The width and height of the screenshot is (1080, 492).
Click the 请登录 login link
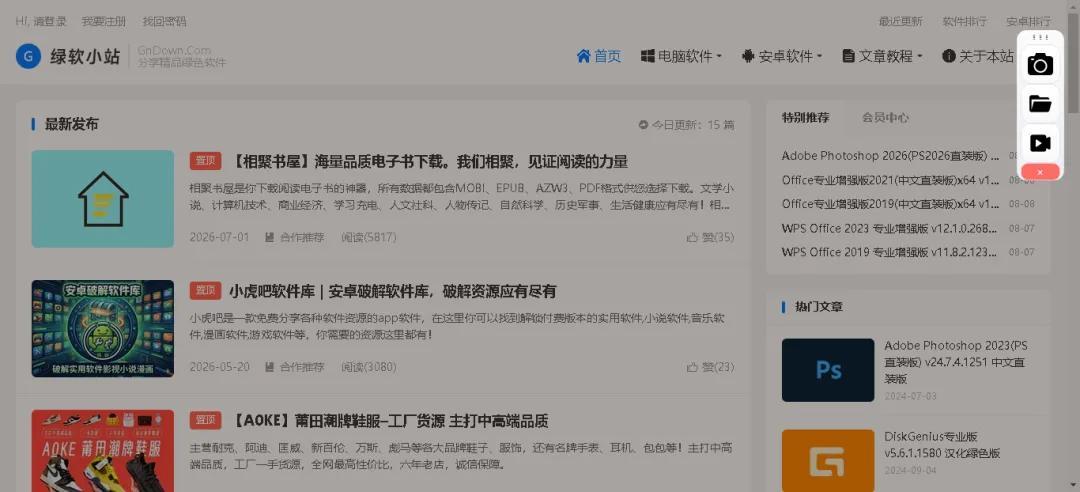coord(50,21)
